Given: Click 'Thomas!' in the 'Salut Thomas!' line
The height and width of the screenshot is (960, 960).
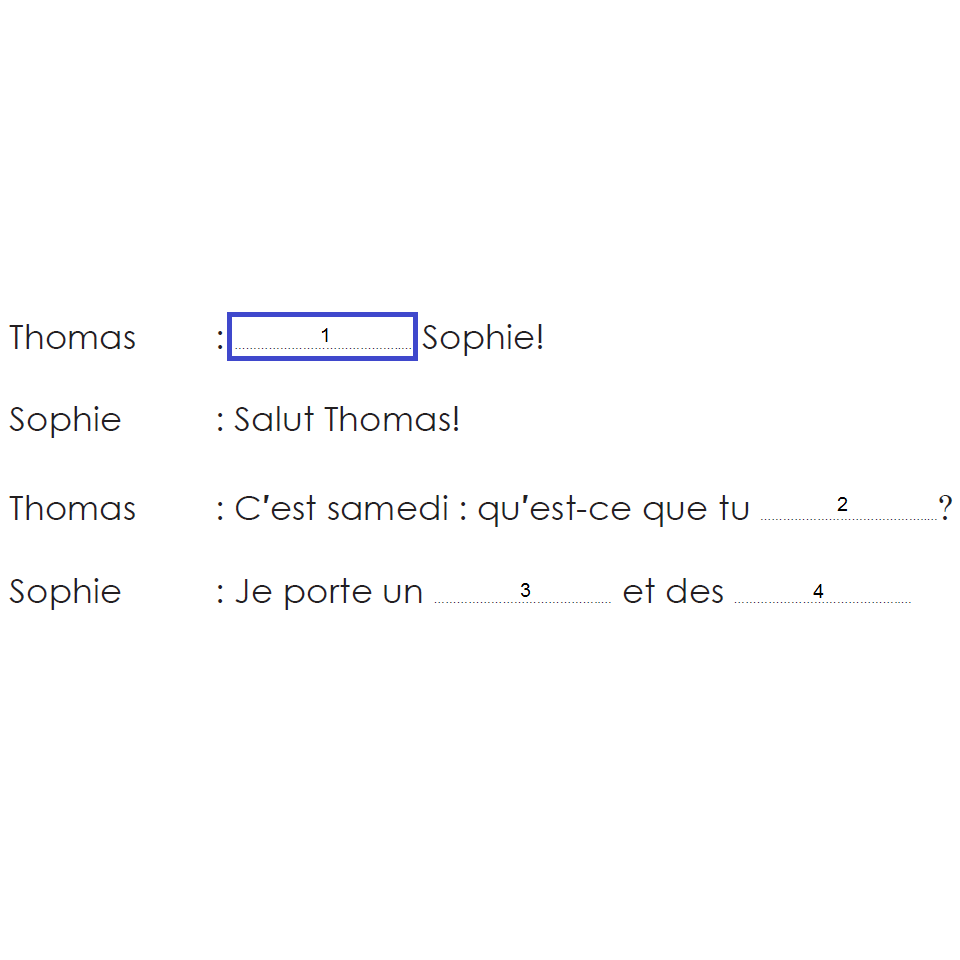Looking at the screenshot, I should point(393,419).
